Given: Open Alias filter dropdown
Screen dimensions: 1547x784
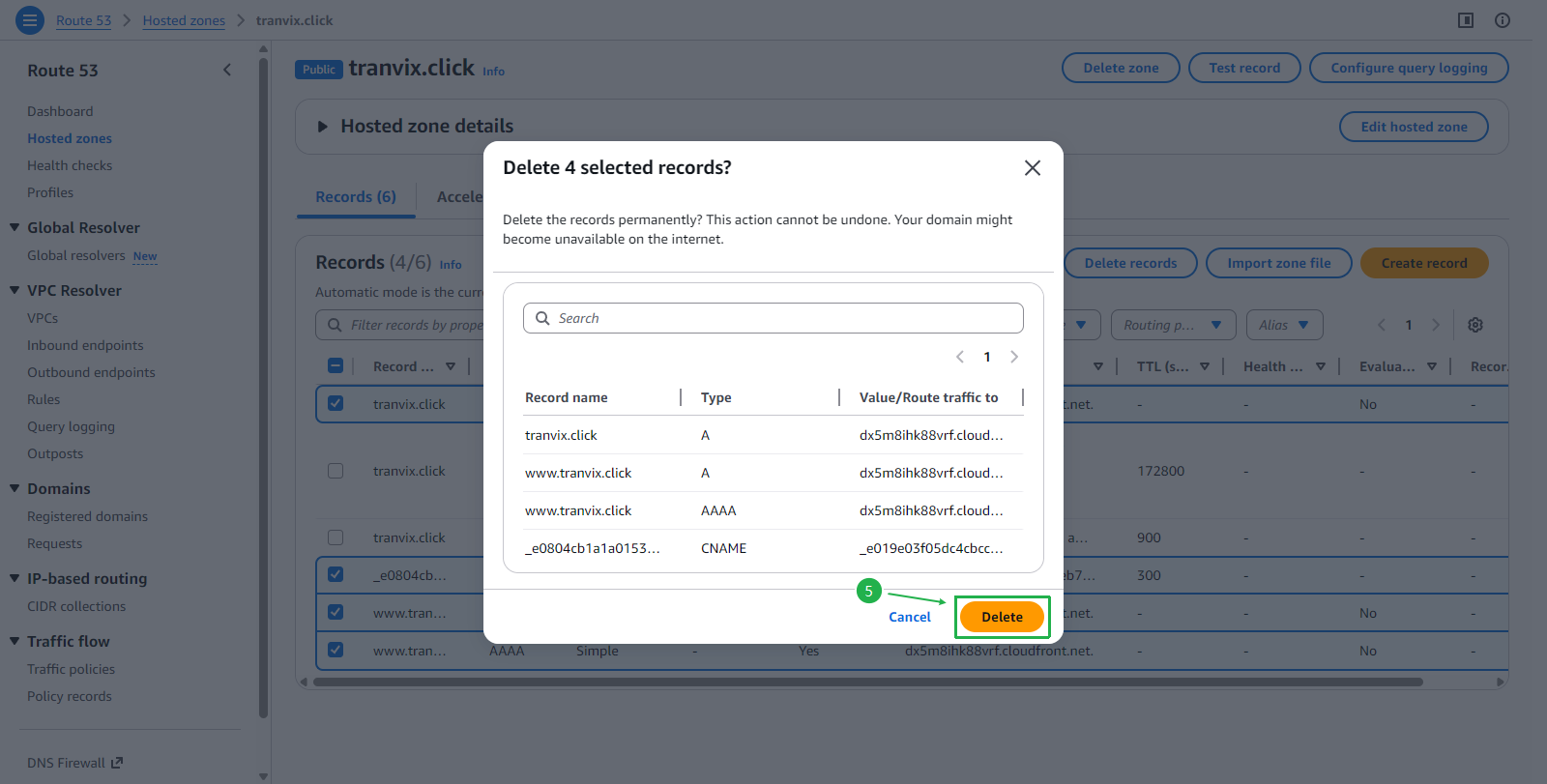Looking at the screenshot, I should coord(1284,325).
